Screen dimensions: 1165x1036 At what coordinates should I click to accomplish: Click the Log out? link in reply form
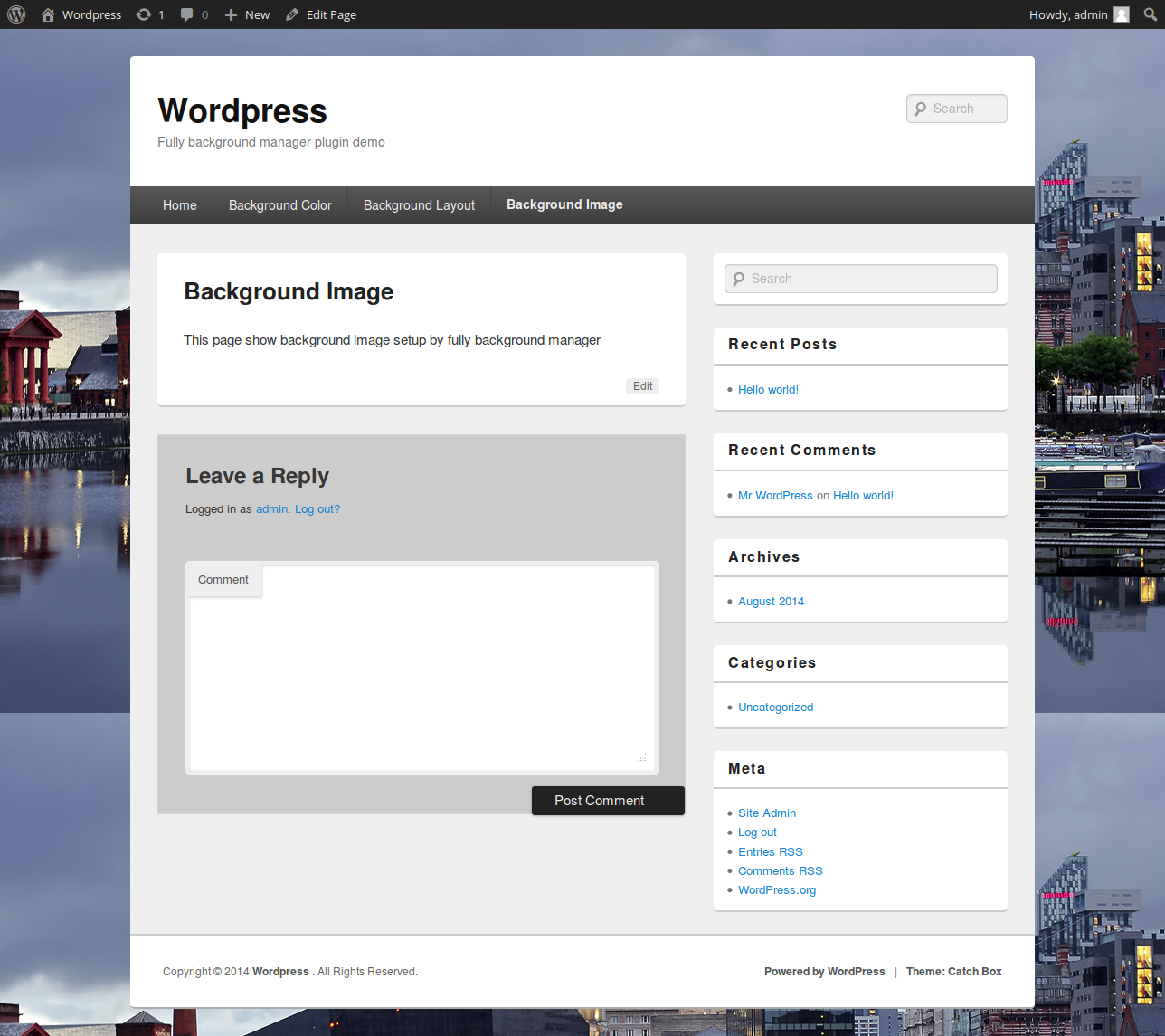[x=317, y=509]
